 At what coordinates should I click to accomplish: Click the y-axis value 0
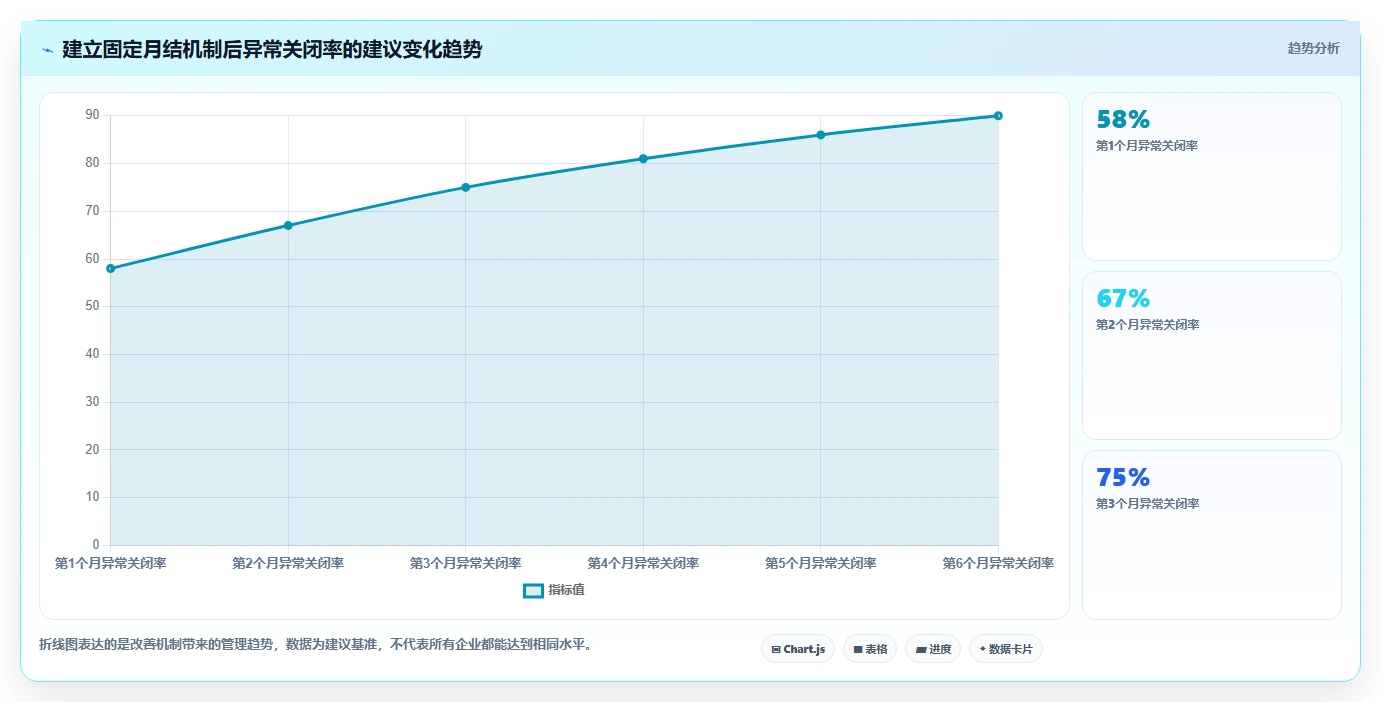click(96, 545)
